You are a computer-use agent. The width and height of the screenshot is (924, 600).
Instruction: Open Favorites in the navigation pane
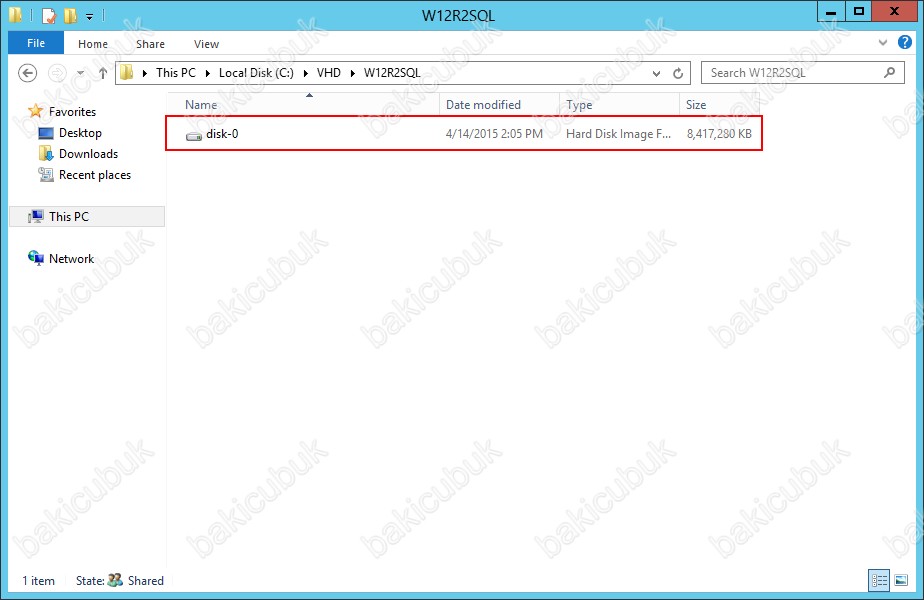tap(72, 111)
